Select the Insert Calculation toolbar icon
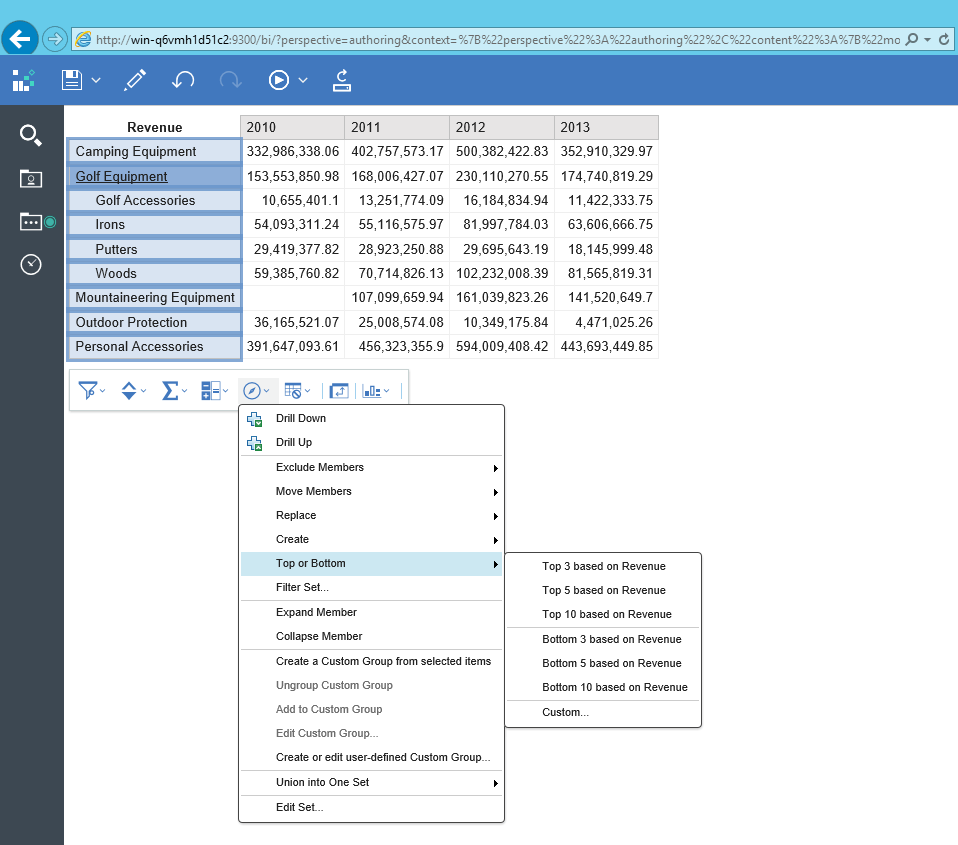958x845 pixels. [212, 390]
